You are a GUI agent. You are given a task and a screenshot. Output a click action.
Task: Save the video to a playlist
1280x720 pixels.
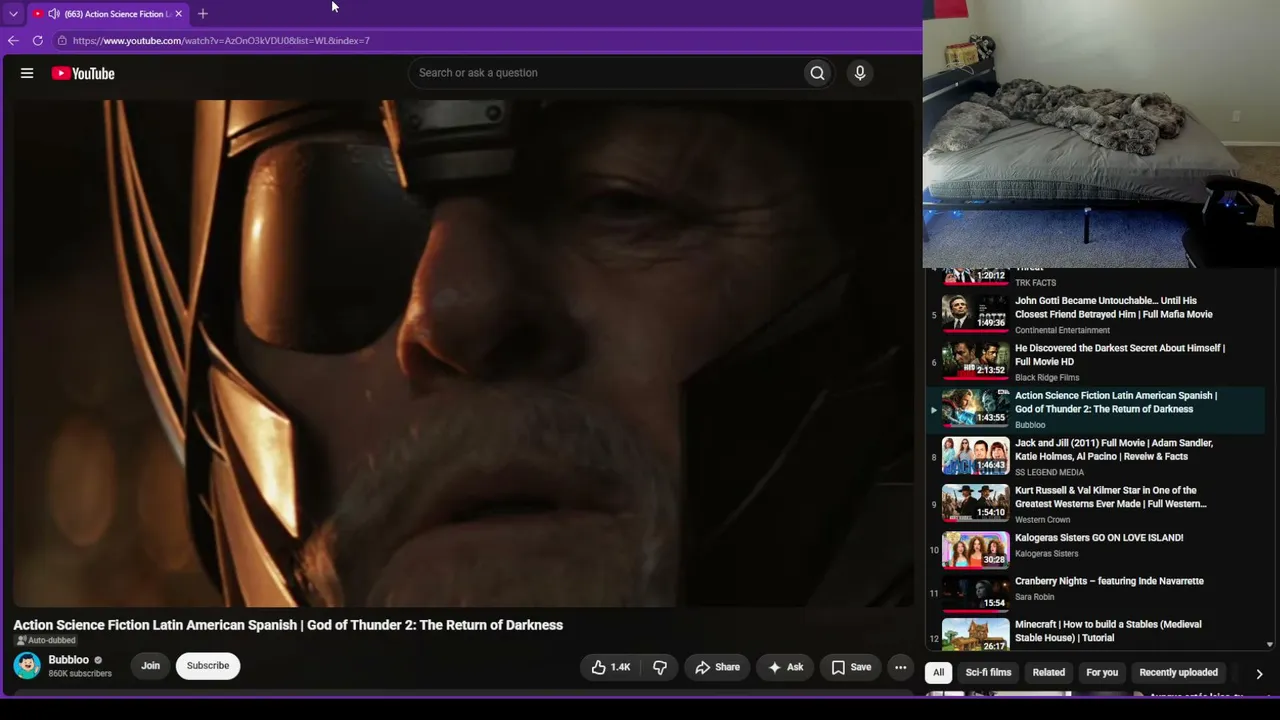[x=851, y=667]
